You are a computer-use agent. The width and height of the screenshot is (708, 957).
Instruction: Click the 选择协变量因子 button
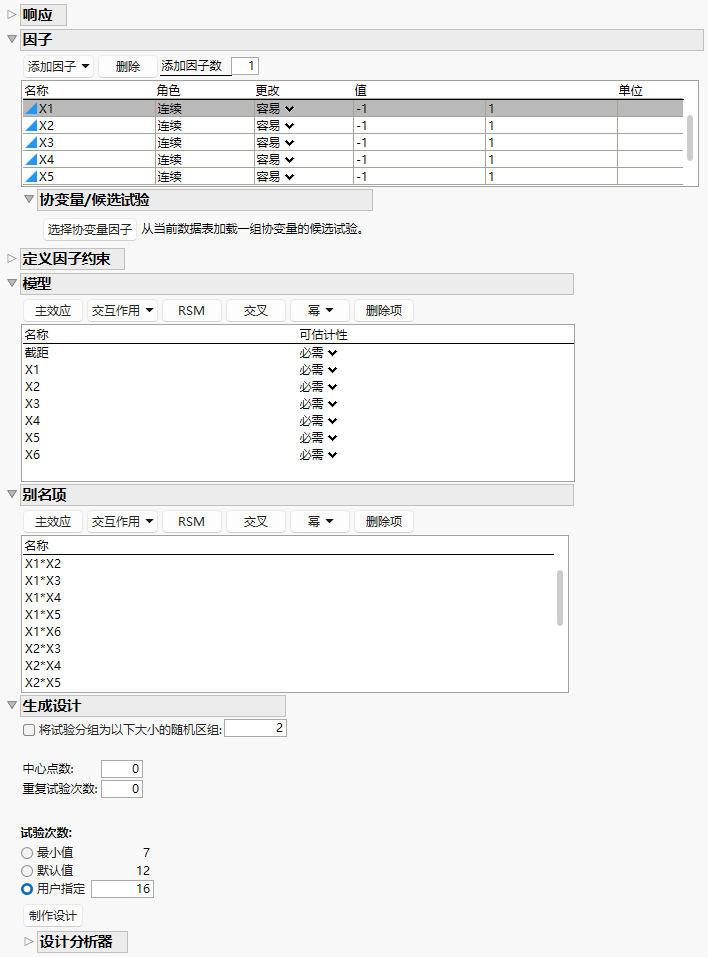click(90, 229)
